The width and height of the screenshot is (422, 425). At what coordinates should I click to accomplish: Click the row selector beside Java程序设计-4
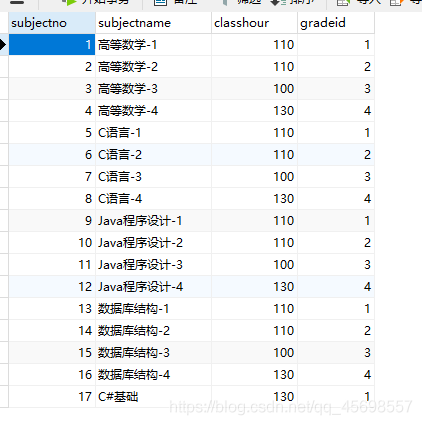point(4,287)
